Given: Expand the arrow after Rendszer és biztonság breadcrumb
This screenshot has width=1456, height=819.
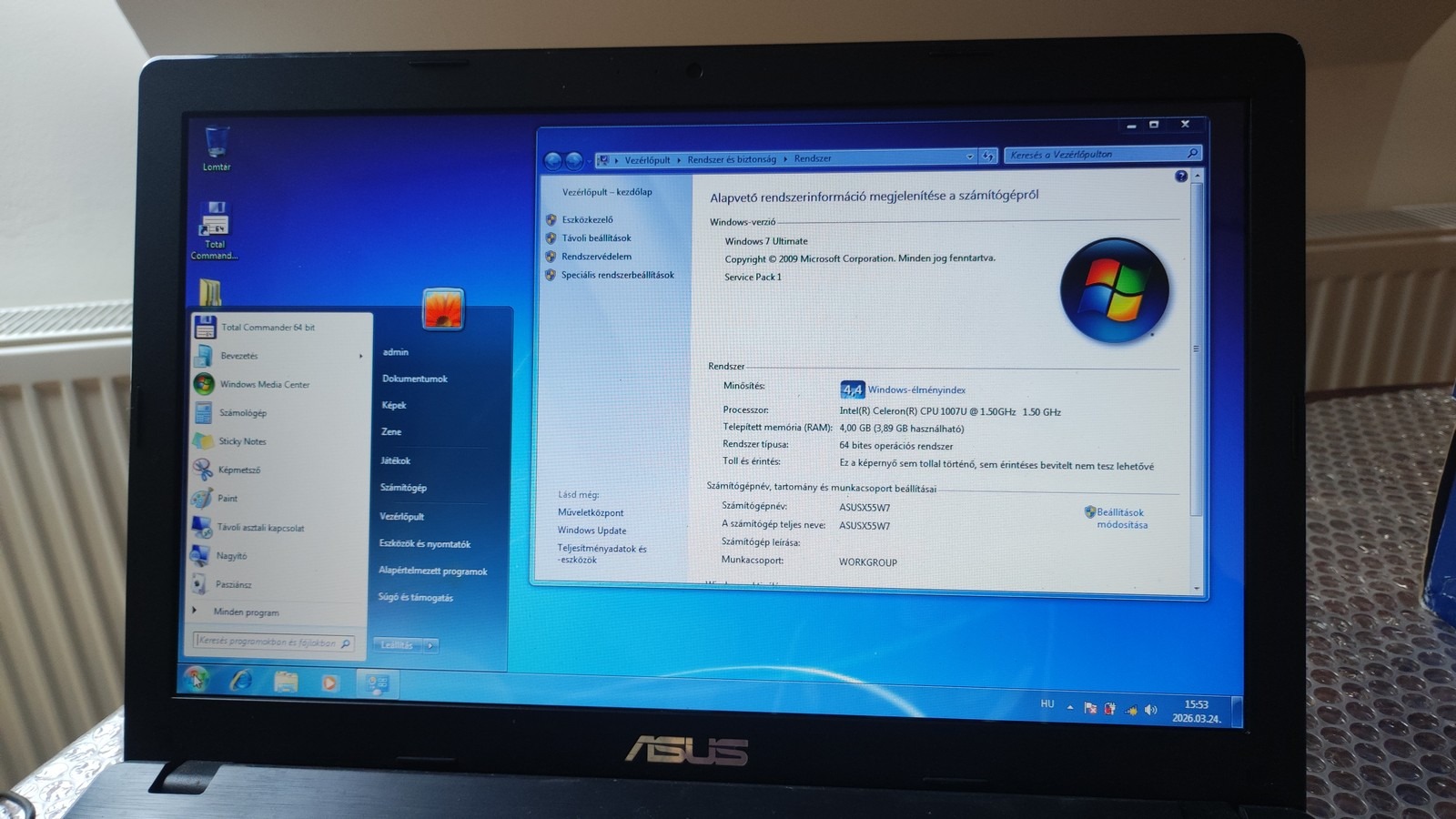Looking at the screenshot, I should pyautogui.click(x=785, y=159).
